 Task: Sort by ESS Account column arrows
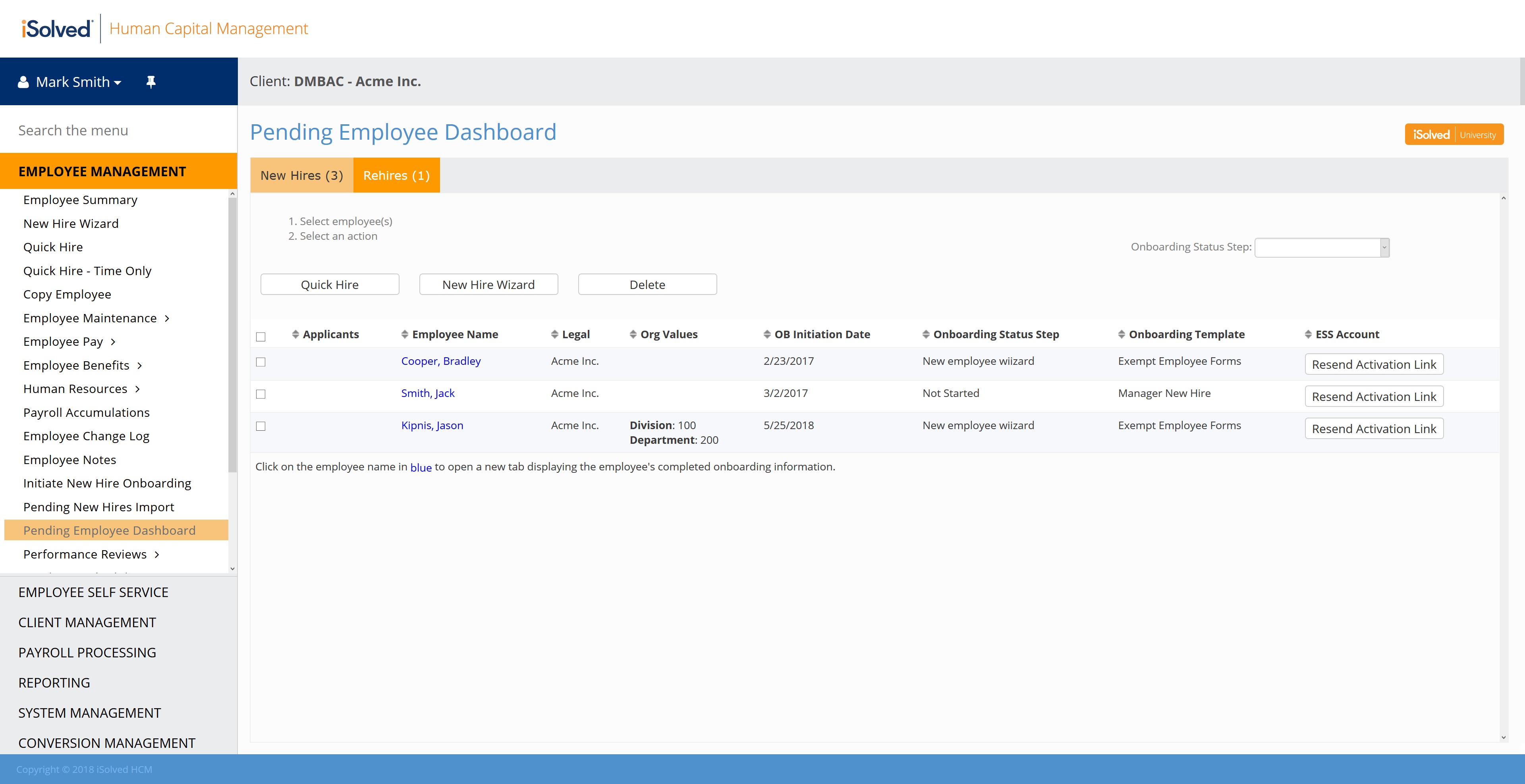pos(1308,334)
